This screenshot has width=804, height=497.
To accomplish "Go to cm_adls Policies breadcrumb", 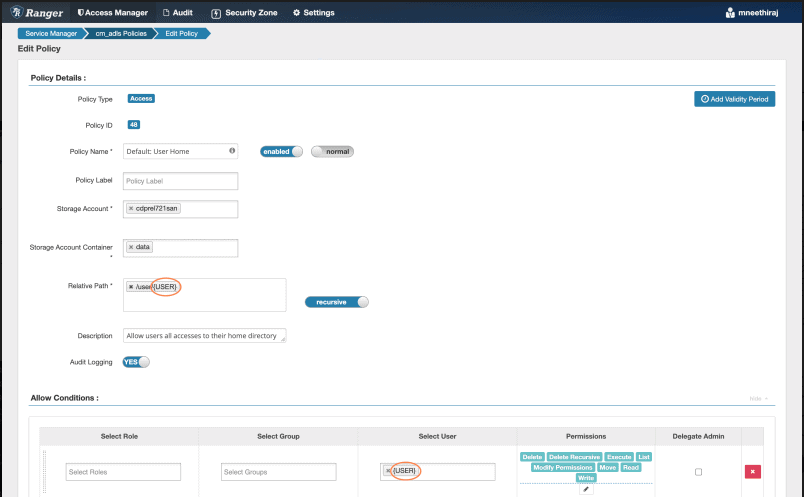I will 120,33.
